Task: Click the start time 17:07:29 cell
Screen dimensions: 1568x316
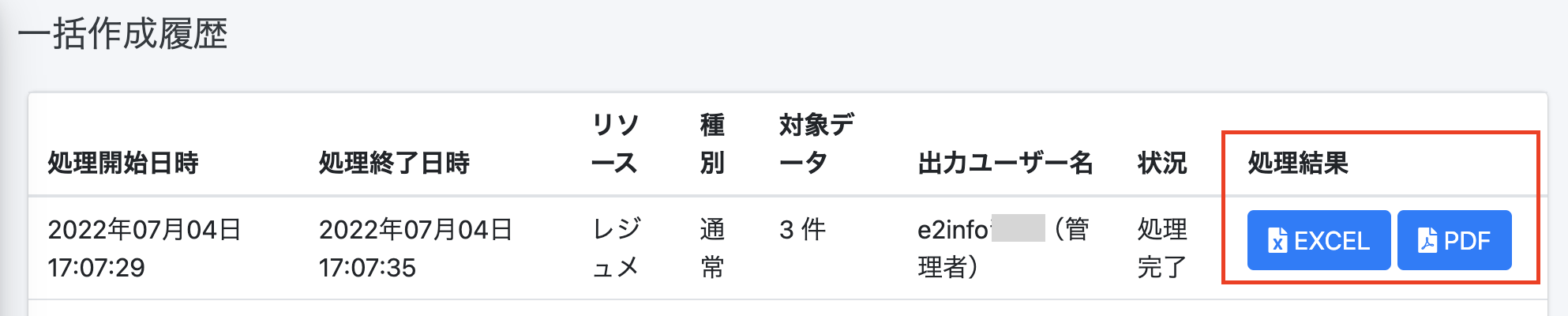Action: point(96,268)
